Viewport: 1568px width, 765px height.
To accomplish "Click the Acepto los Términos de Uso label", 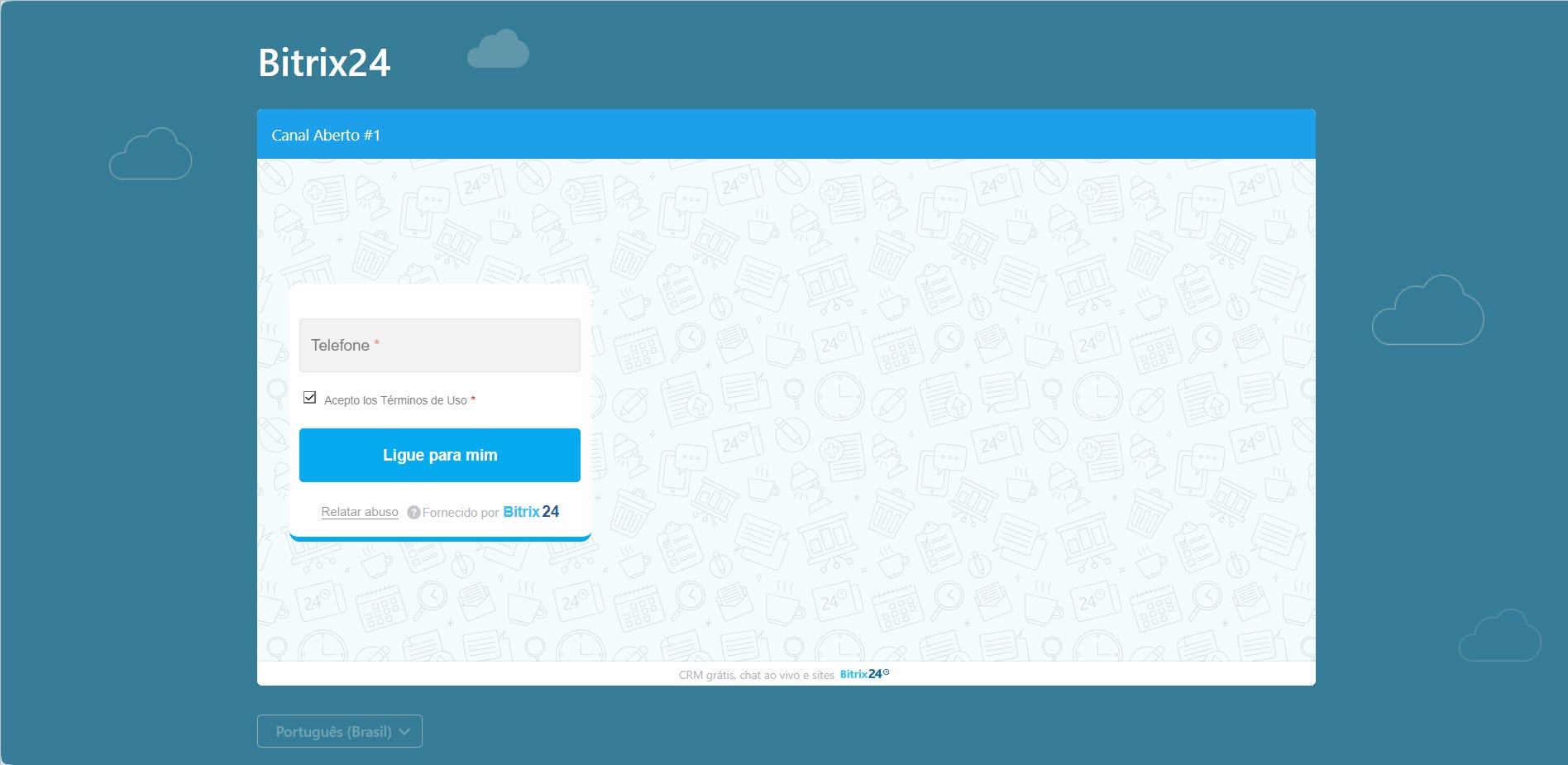I will (x=395, y=400).
